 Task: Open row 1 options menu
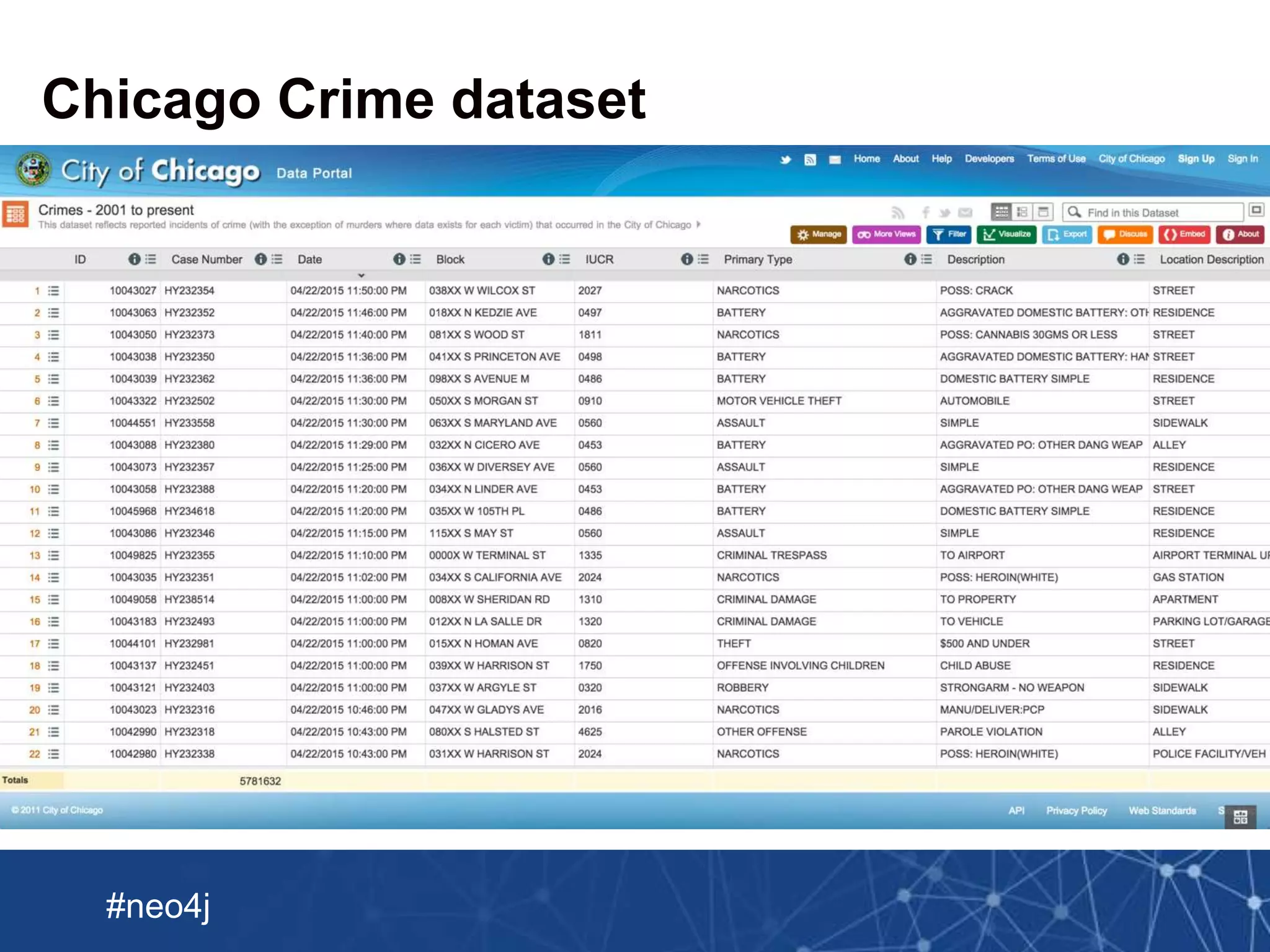pos(54,291)
